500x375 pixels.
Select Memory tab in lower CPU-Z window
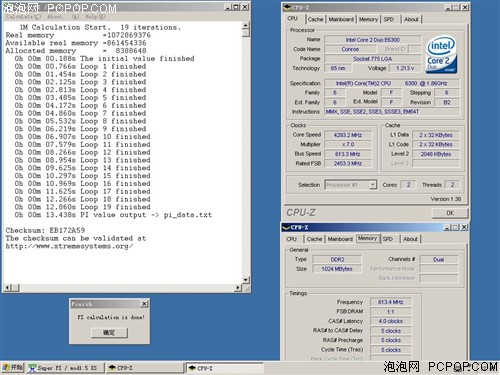pos(368,238)
